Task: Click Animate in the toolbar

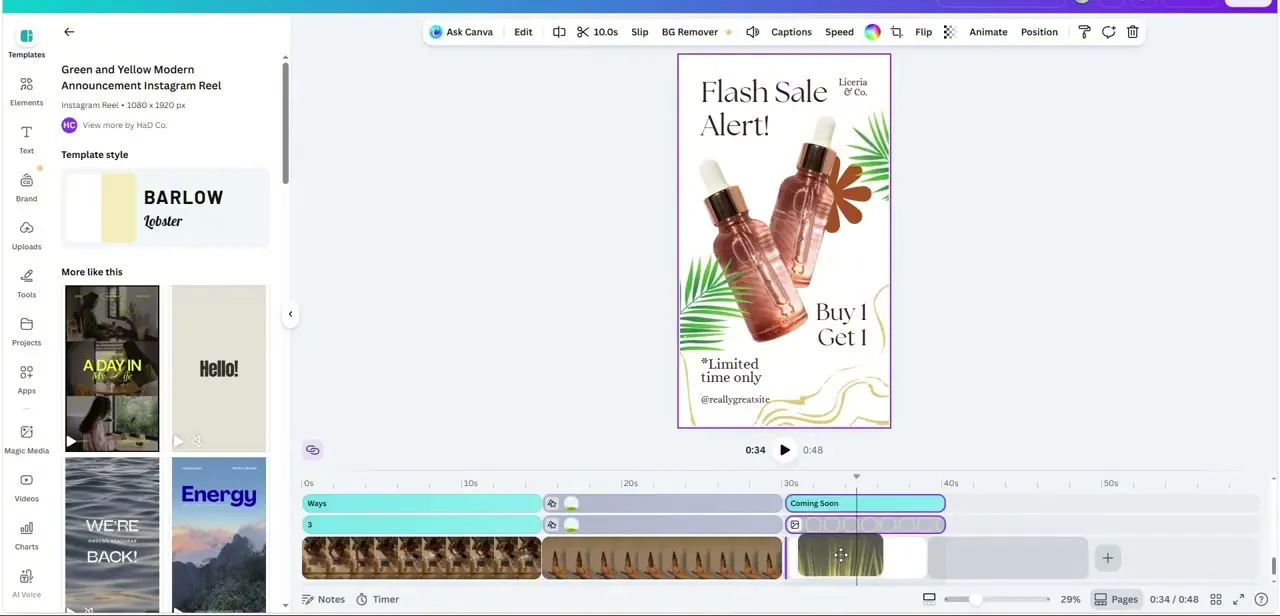Action: coord(988,32)
